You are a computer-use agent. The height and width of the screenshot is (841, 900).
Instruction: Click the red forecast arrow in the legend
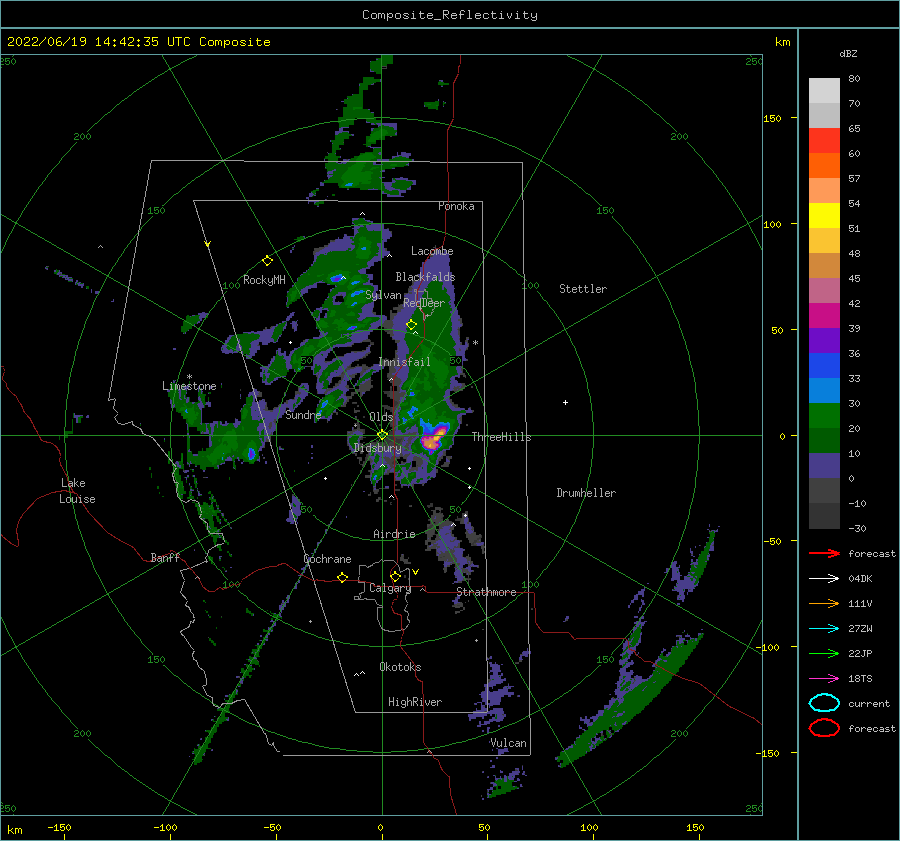coord(824,553)
